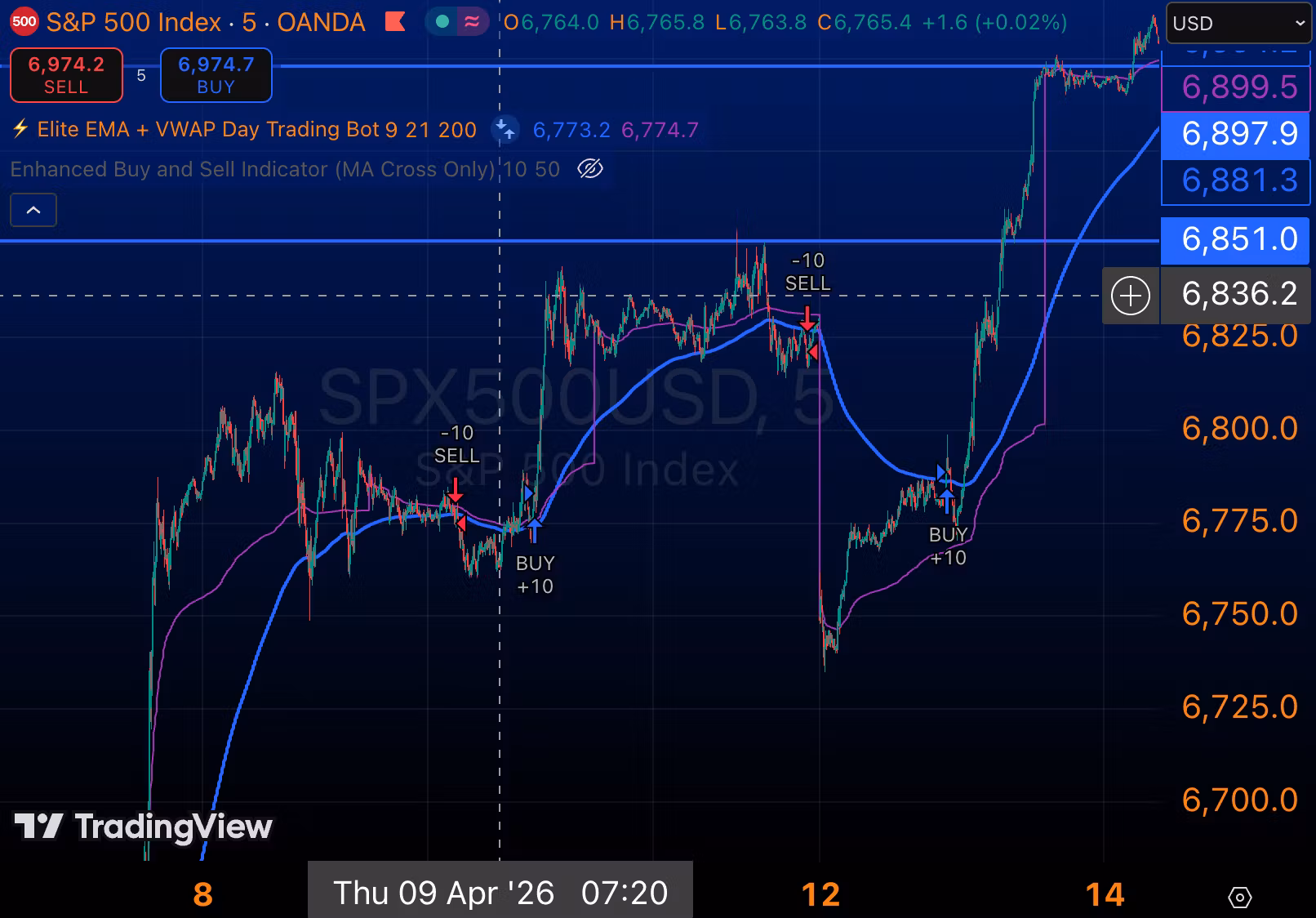Click the pink approximate-data wave icon
The image size is (1316, 918).
coord(472,22)
